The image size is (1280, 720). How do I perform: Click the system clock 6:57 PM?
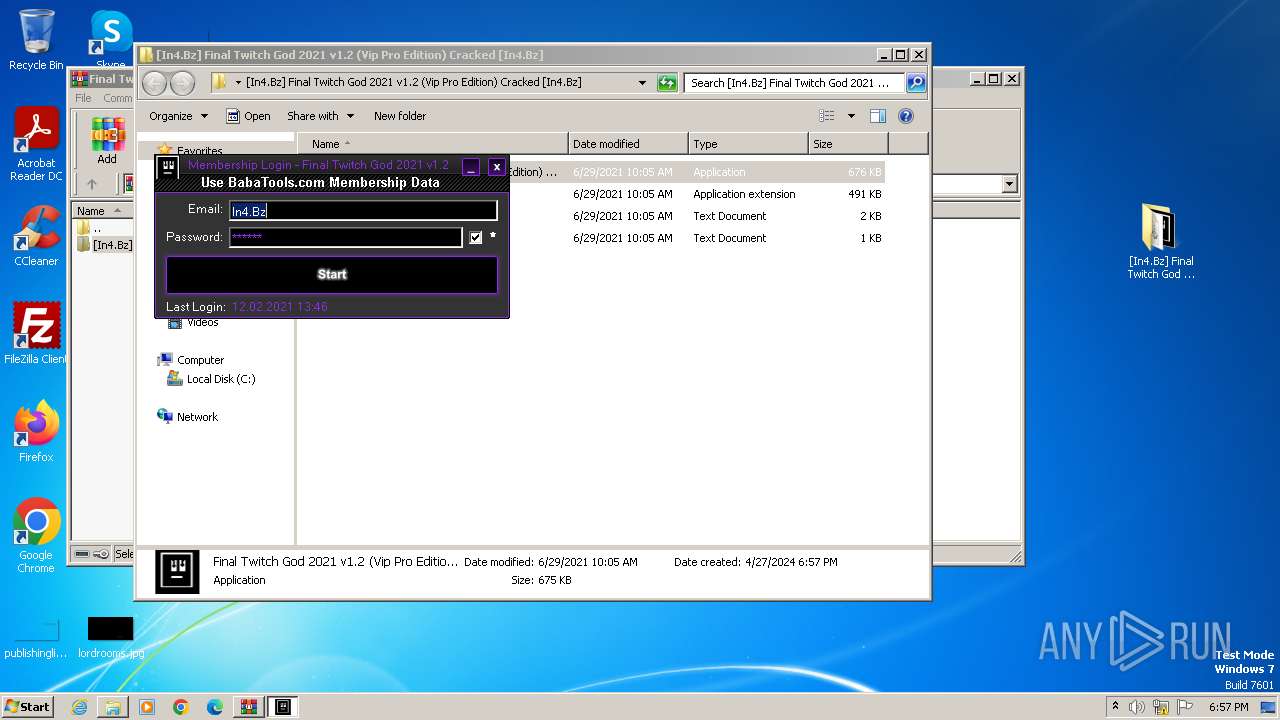(1229, 707)
